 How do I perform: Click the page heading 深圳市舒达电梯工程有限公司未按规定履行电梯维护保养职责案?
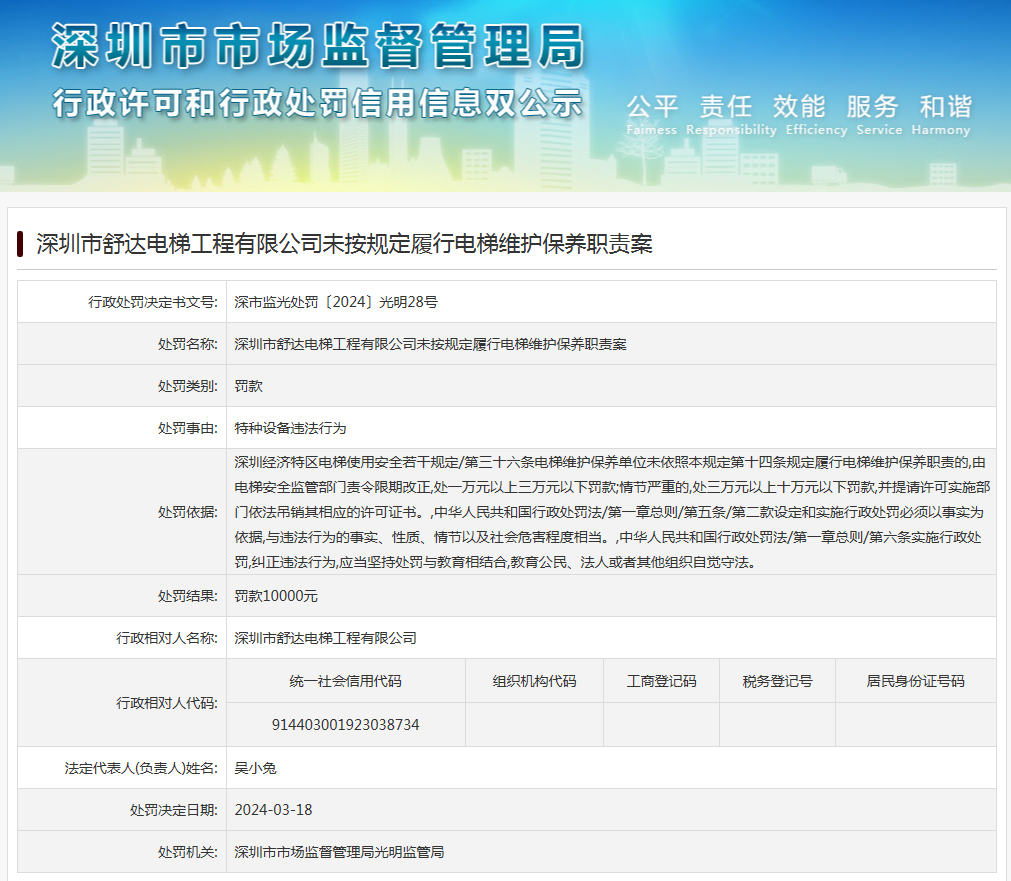[344, 244]
